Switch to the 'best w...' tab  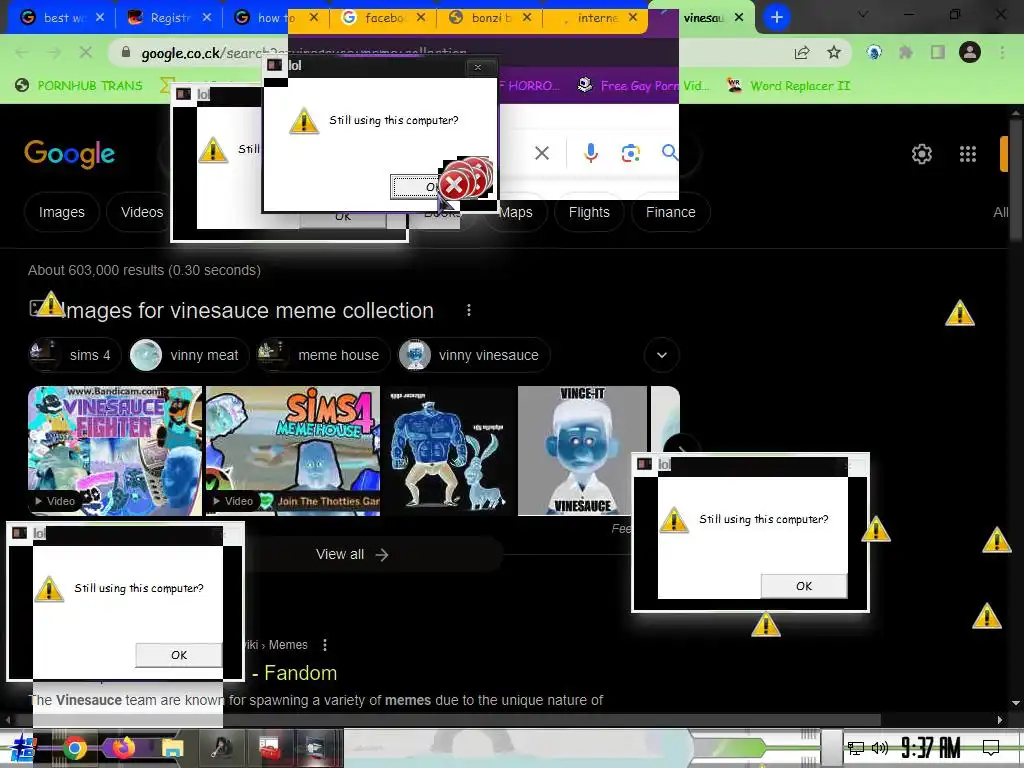pyautogui.click(x=63, y=18)
